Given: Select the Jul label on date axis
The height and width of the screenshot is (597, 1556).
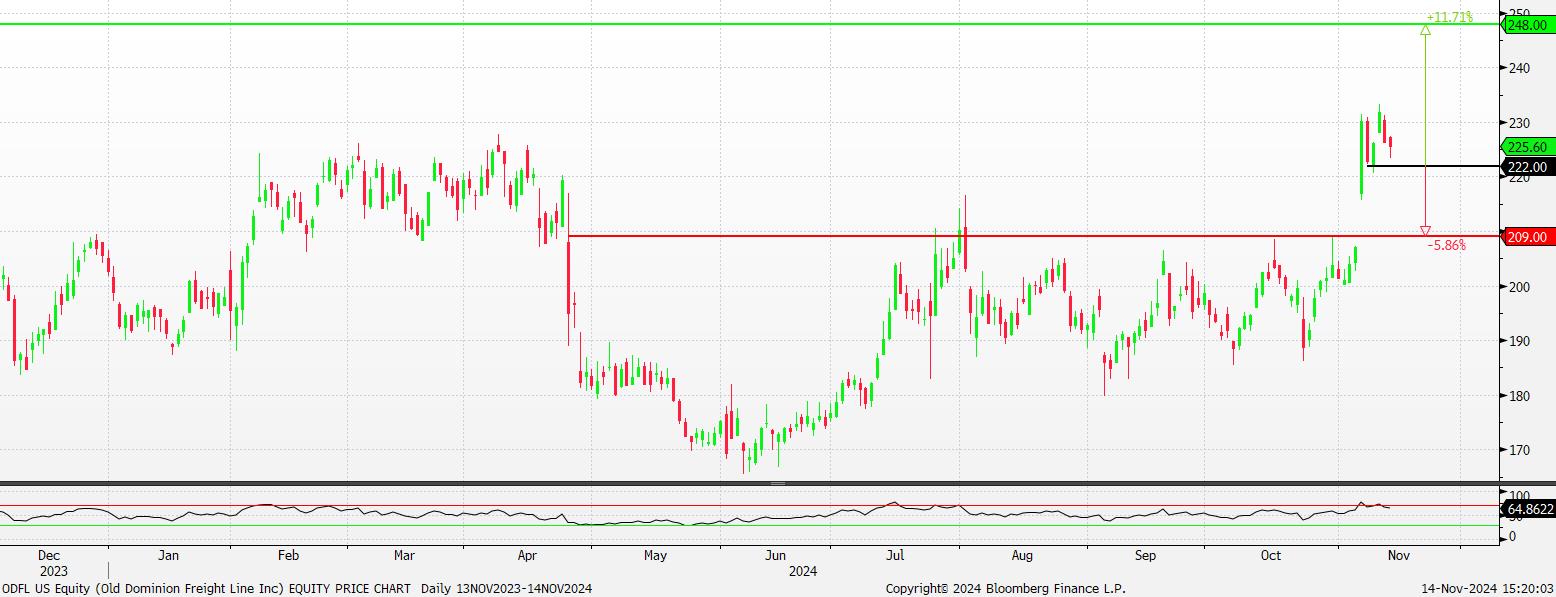Looking at the screenshot, I should click(895, 555).
